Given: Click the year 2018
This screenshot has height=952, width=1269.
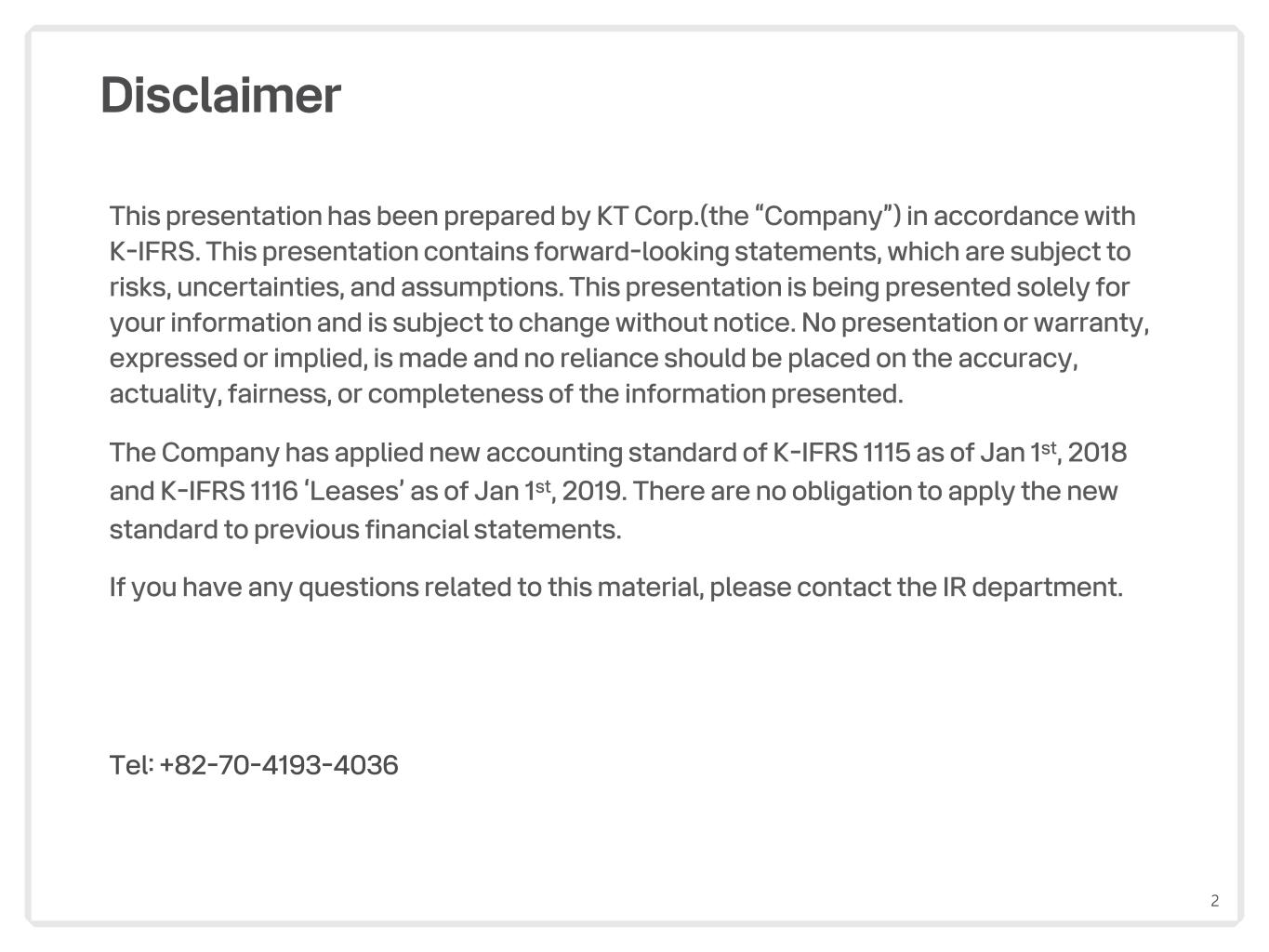Looking at the screenshot, I should [x=1097, y=453].
